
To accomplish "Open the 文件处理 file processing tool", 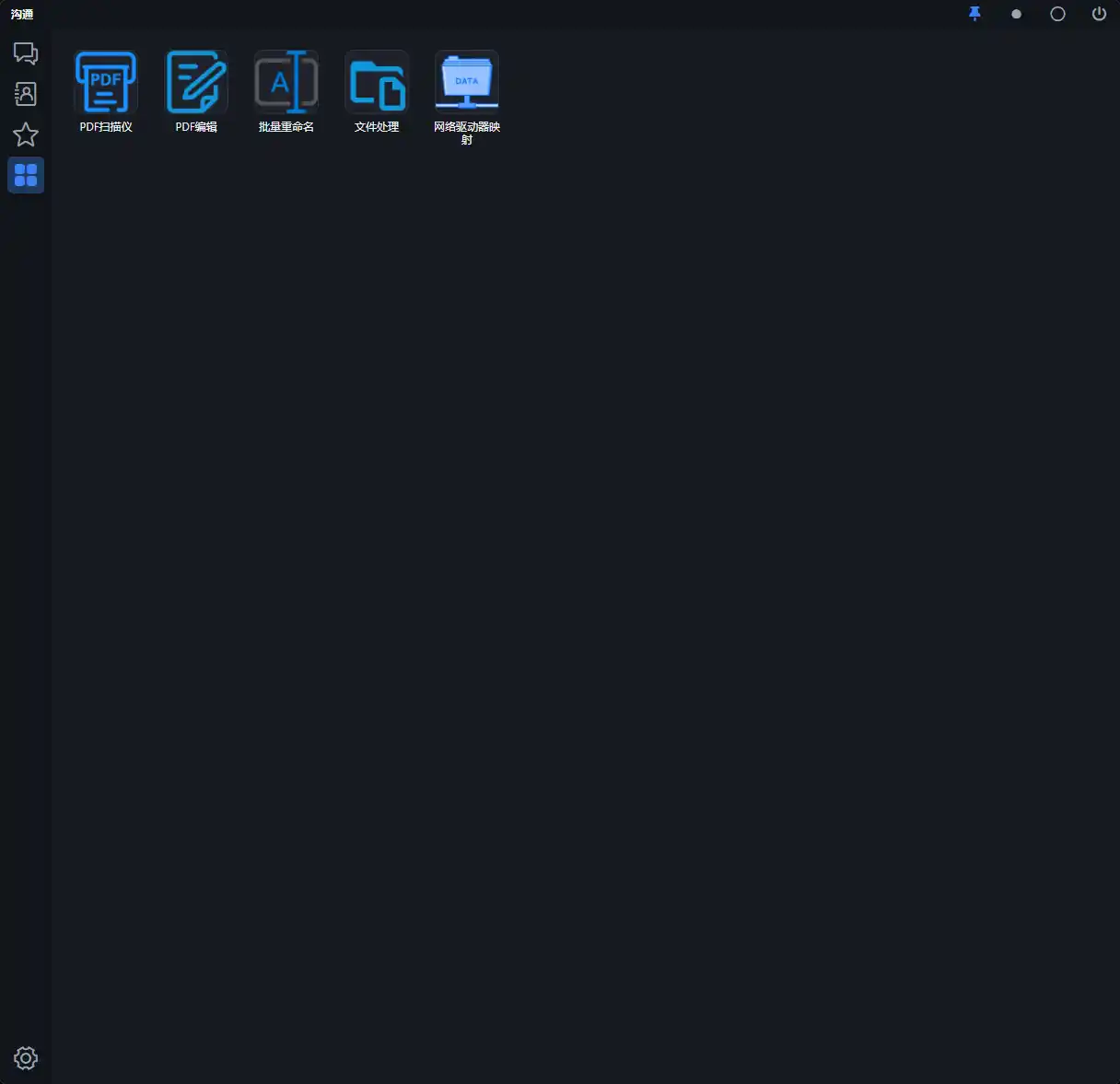I will click(377, 82).
